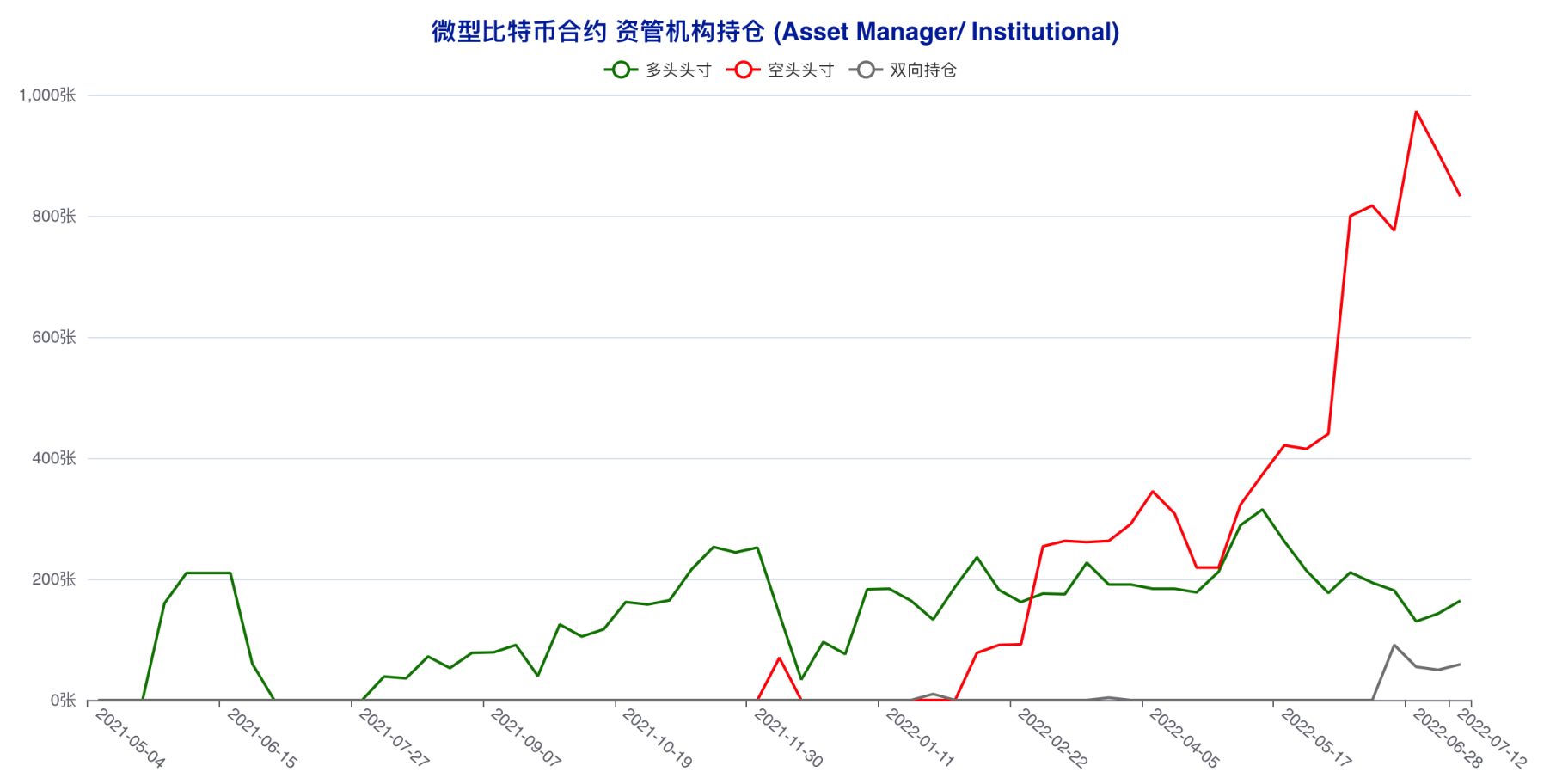The height and width of the screenshot is (784, 1556).
Task: Click the 2022-02-22 x-axis date label
Action: 1052,738
